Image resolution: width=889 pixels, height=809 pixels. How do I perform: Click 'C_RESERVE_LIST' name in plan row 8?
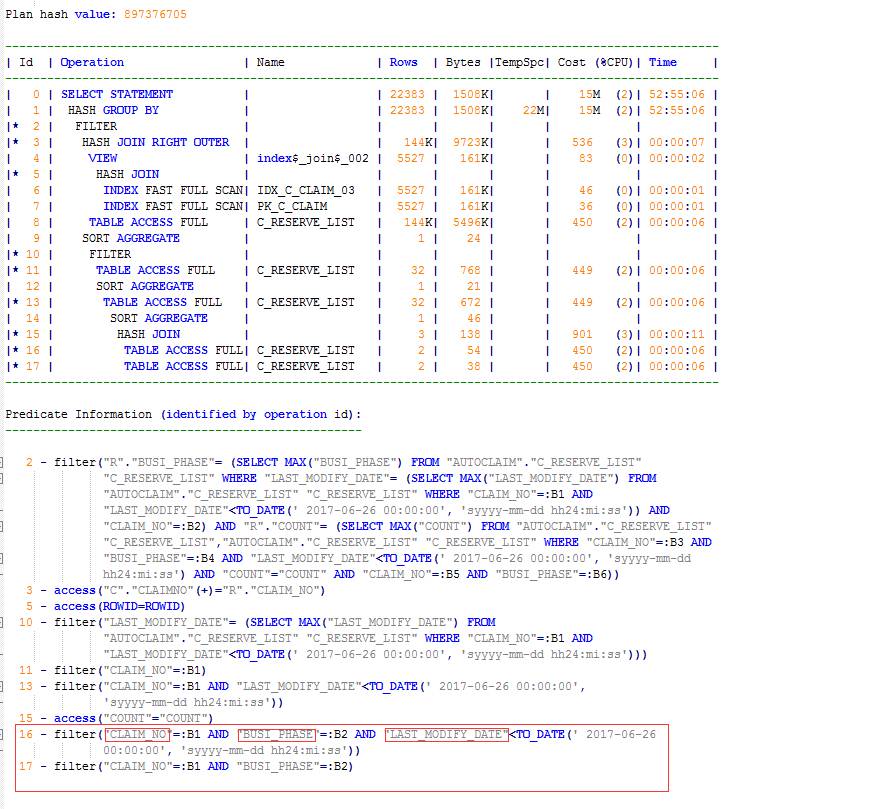tap(306, 222)
